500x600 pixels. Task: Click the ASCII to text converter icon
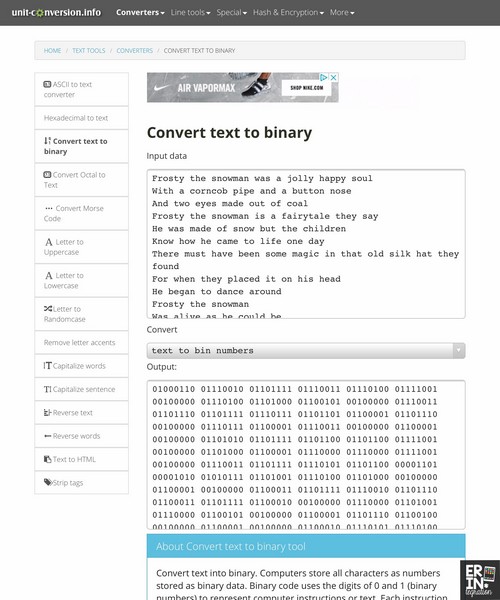tap(47, 84)
